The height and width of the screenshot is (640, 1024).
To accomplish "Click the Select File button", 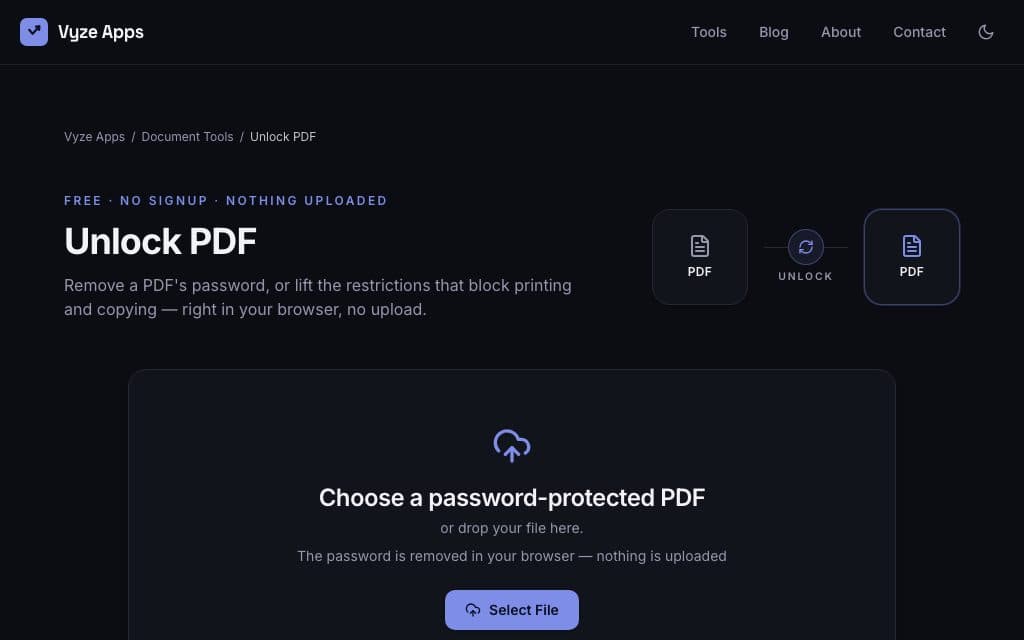I will coord(511,610).
